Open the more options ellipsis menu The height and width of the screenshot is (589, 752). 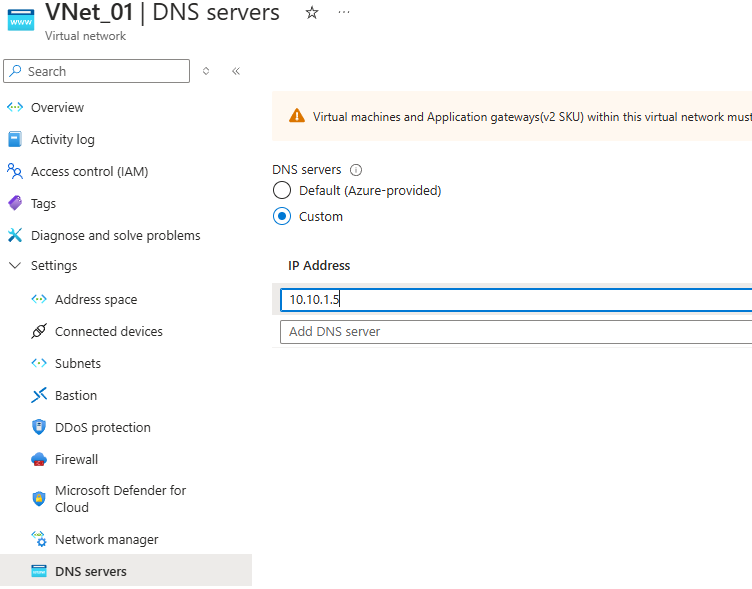tap(344, 12)
